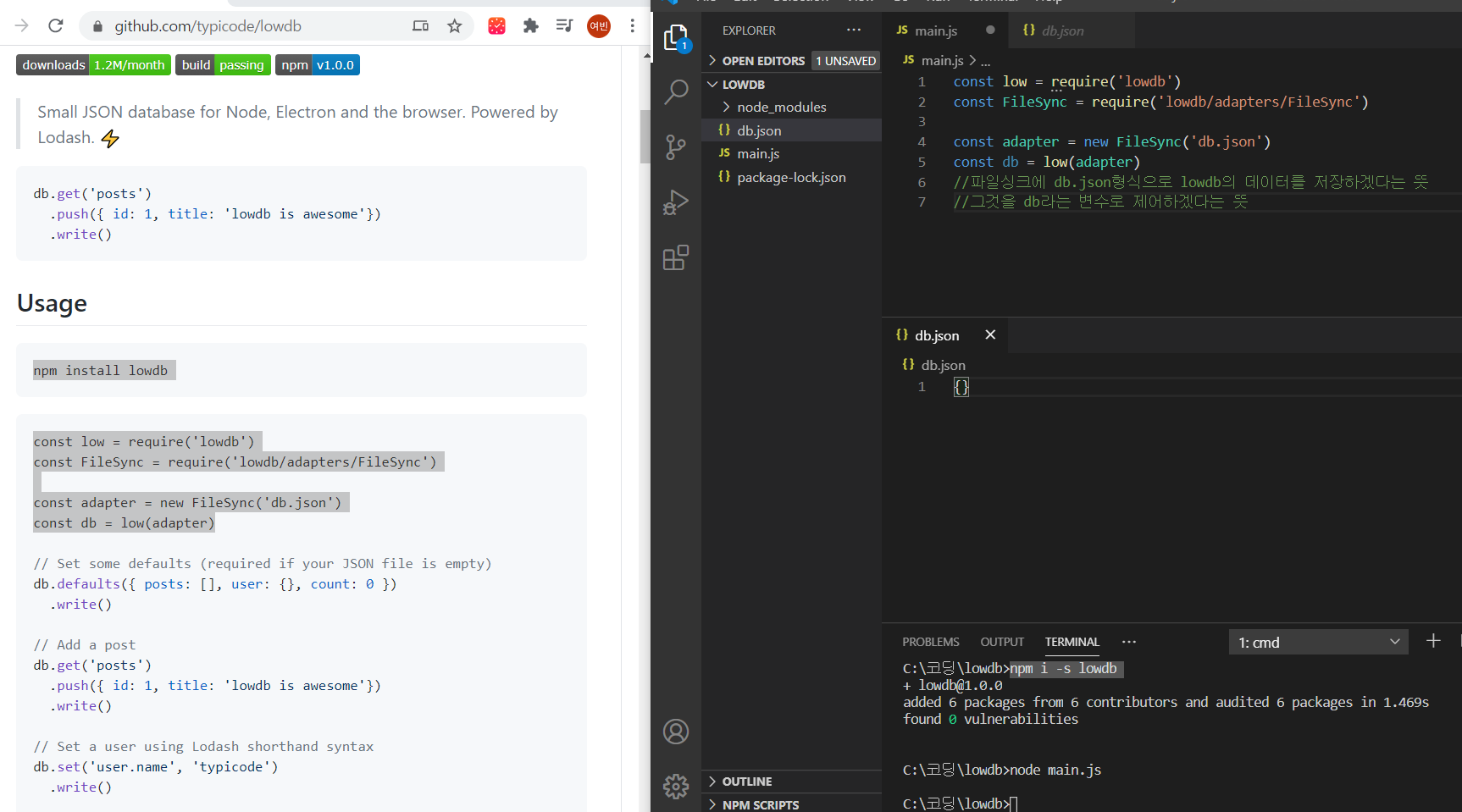Open the Extensions view
Screen dimensions: 1462x812
(x=676, y=257)
